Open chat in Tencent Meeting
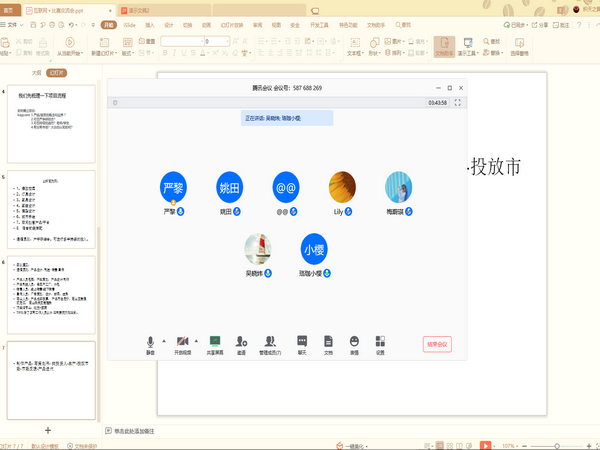Image resolution: width=600 pixels, height=450 pixels. tap(302, 345)
